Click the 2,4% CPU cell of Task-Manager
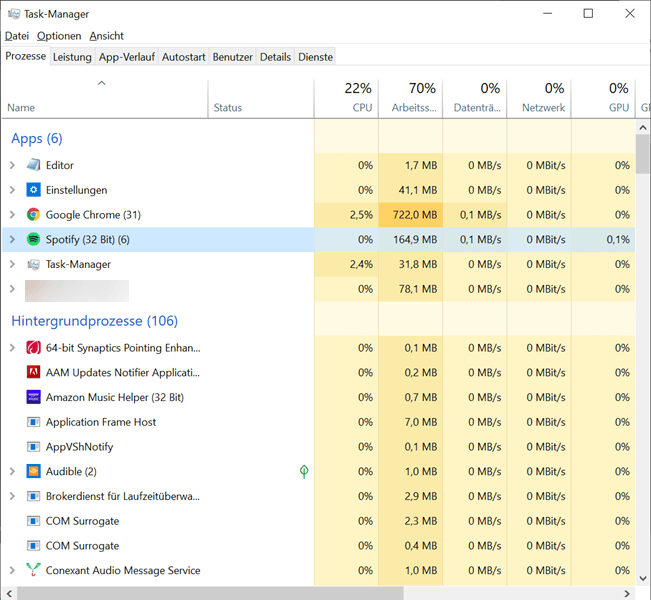The image size is (651, 600). tap(346, 264)
